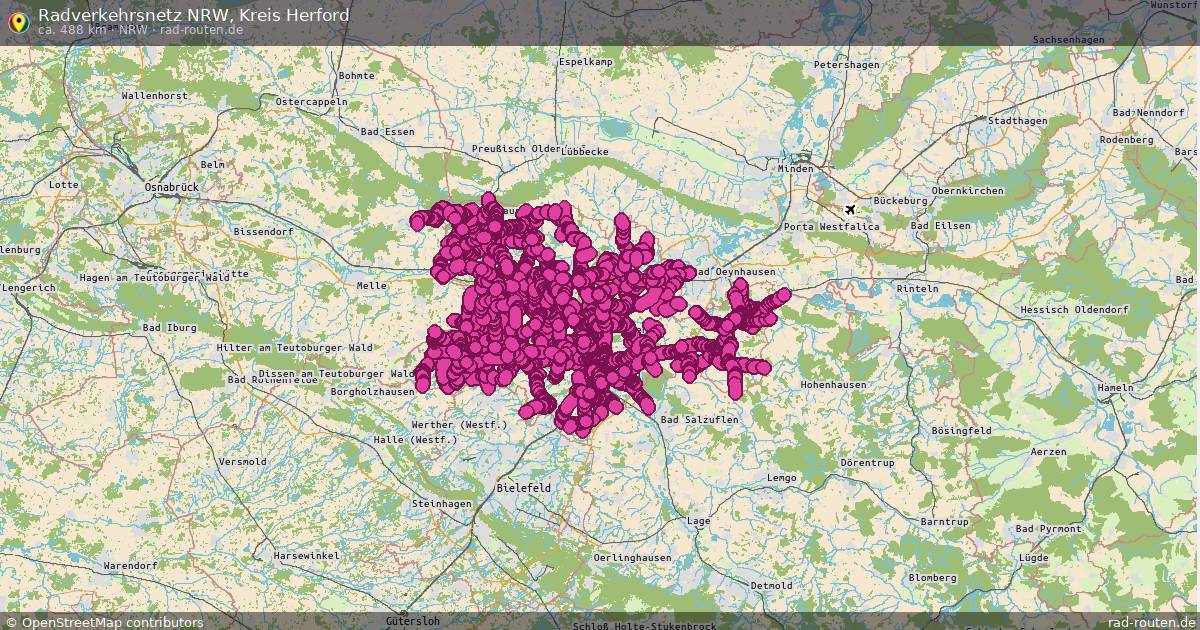Select the Bad Salzuflen map label
Screen dimensions: 1200x630
(700, 419)
